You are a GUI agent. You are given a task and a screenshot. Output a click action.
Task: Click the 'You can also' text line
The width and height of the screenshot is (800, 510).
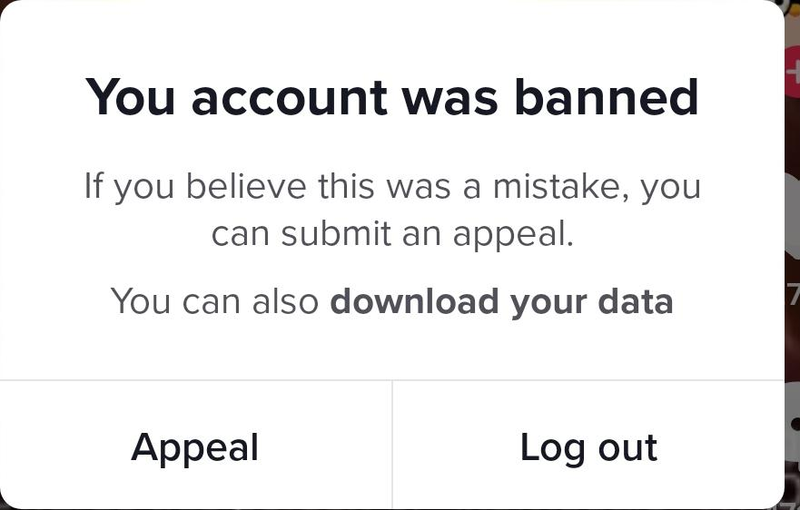[x=216, y=301]
